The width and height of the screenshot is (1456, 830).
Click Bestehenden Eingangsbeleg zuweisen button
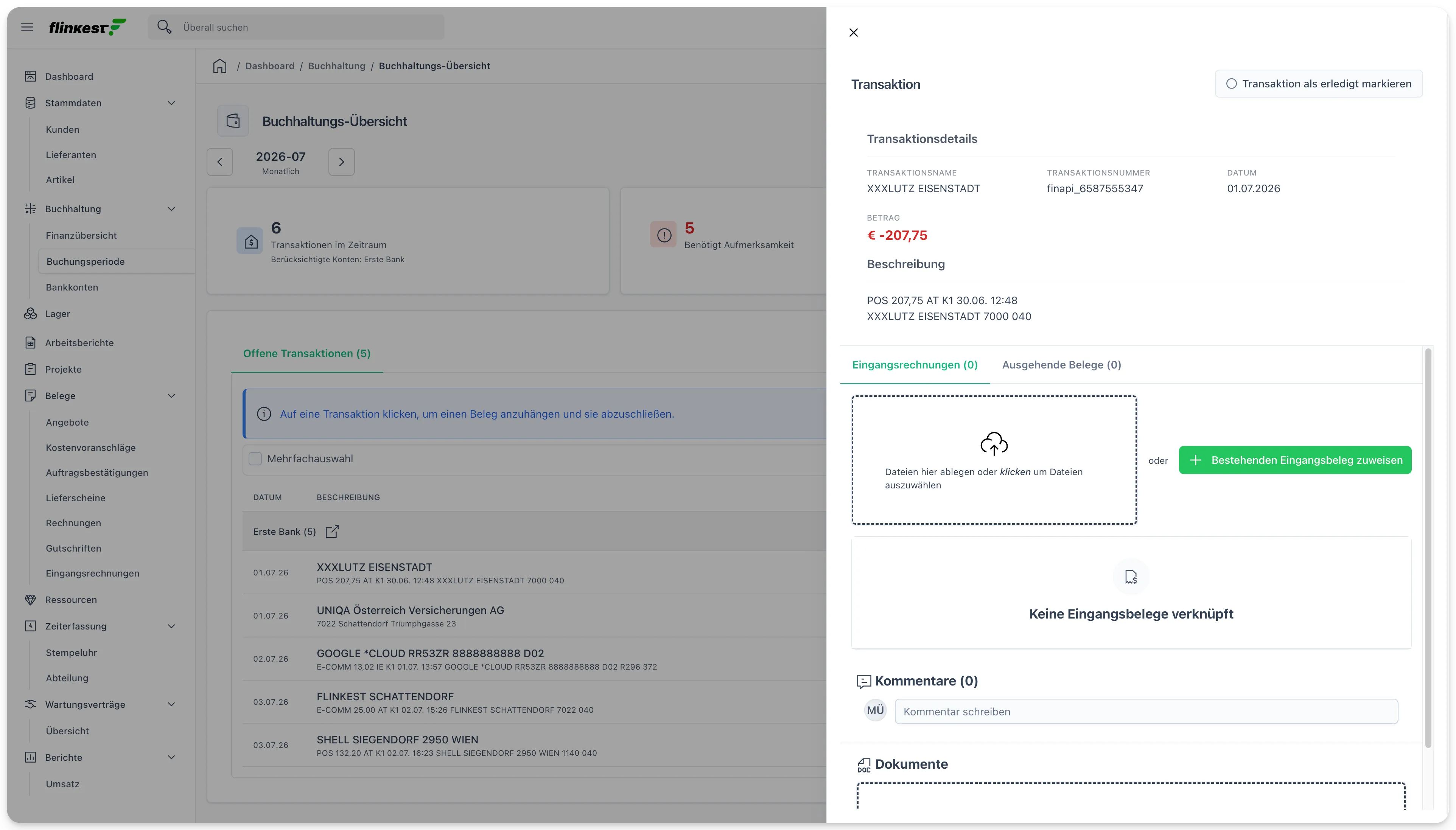pyautogui.click(x=1295, y=460)
